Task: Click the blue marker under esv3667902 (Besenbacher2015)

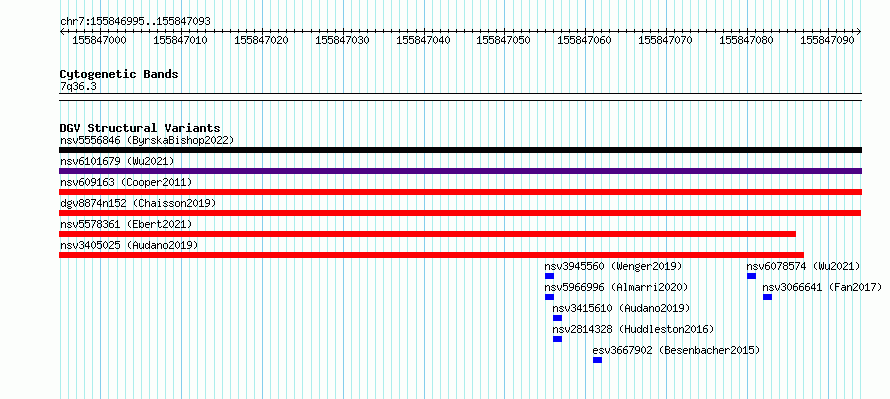Action: (x=597, y=360)
